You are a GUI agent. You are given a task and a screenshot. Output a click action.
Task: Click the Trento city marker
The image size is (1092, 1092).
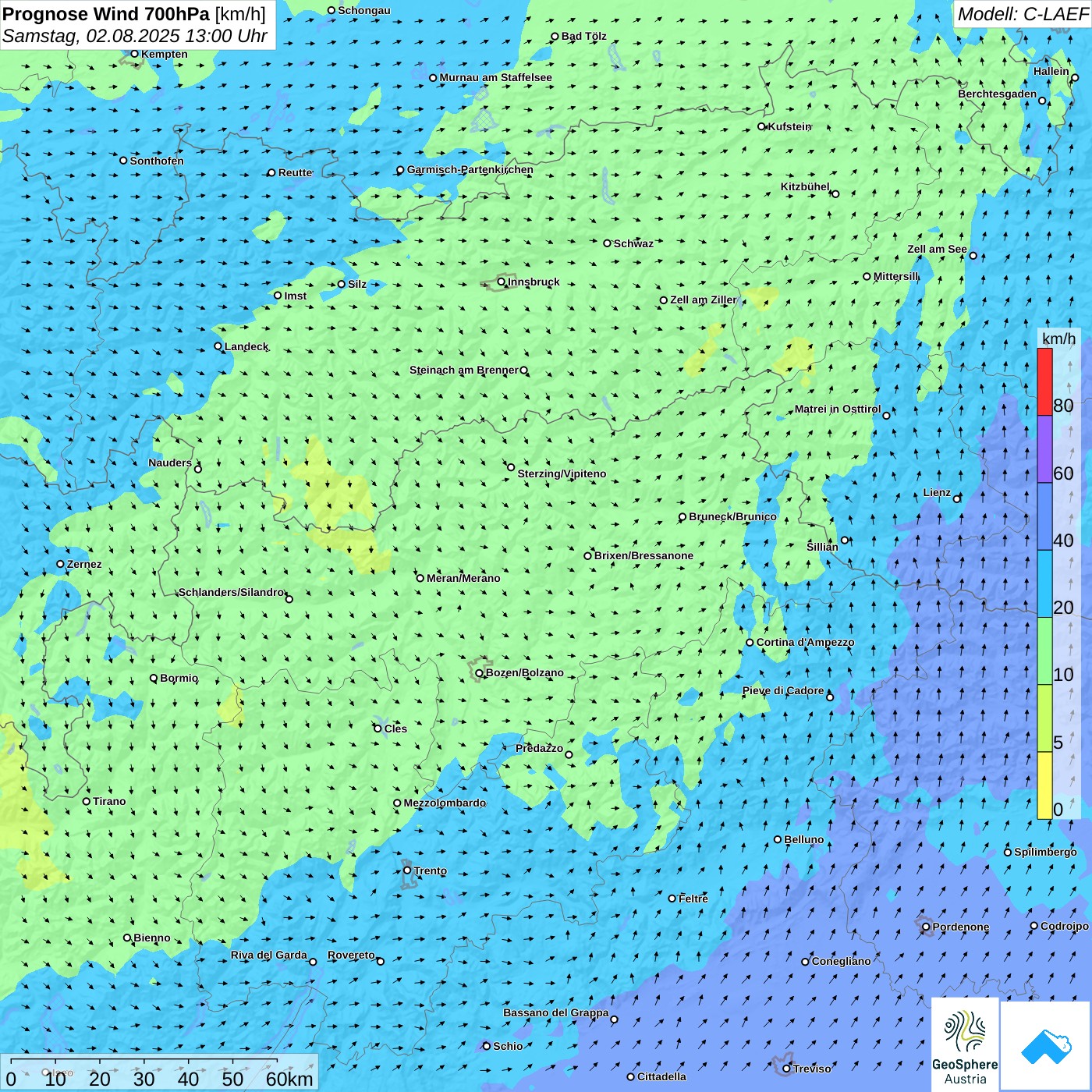(x=407, y=870)
